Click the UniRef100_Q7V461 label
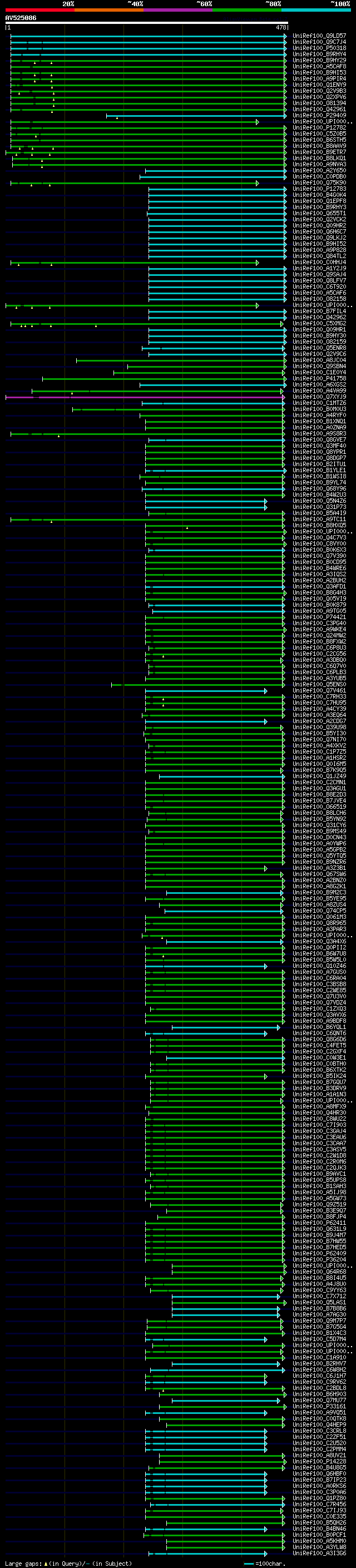The image size is (356, 1568). (319, 691)
